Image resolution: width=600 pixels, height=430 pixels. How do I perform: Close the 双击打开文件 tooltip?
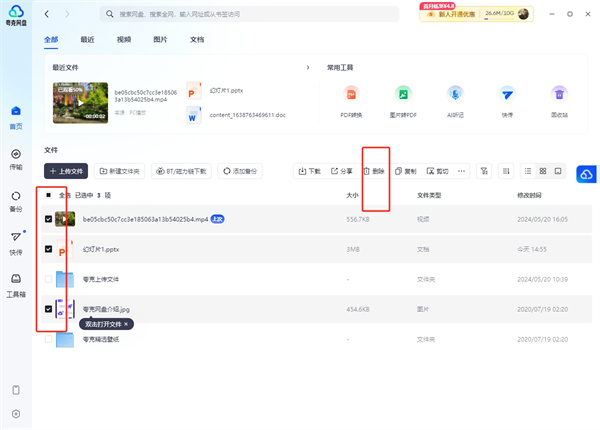(x=126, y=324)
